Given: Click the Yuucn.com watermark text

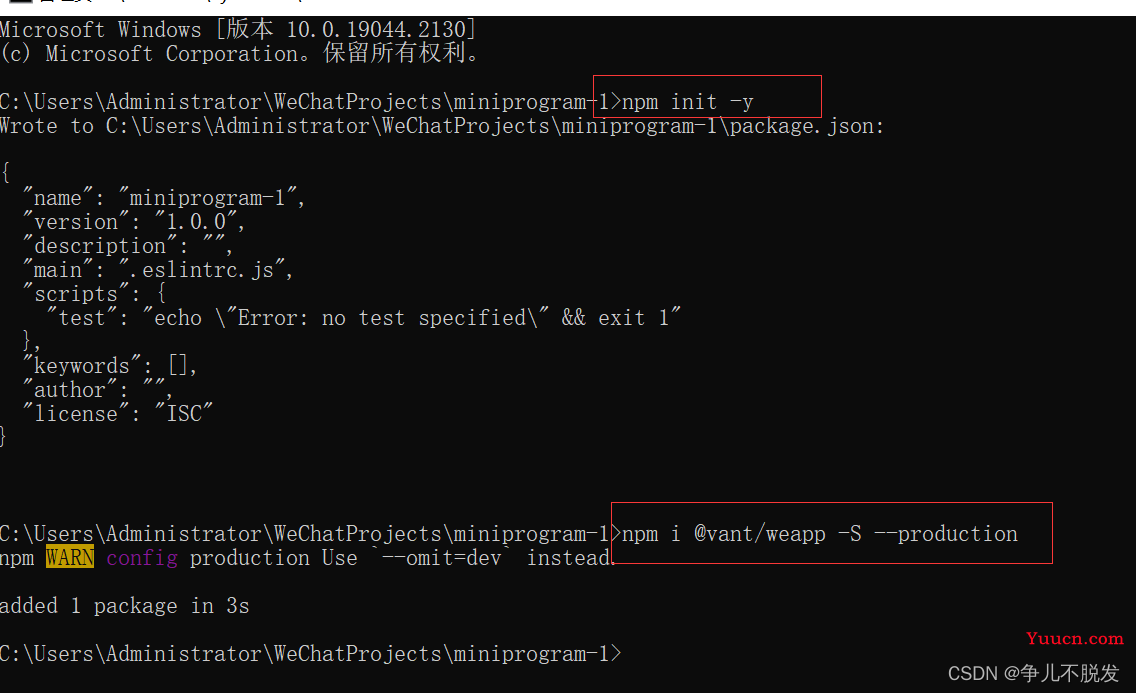Looking at the screenshot, I should click(1074, 639).
